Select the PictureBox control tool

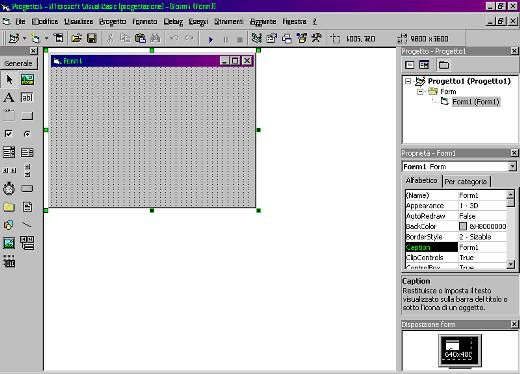tap(27, 80)
